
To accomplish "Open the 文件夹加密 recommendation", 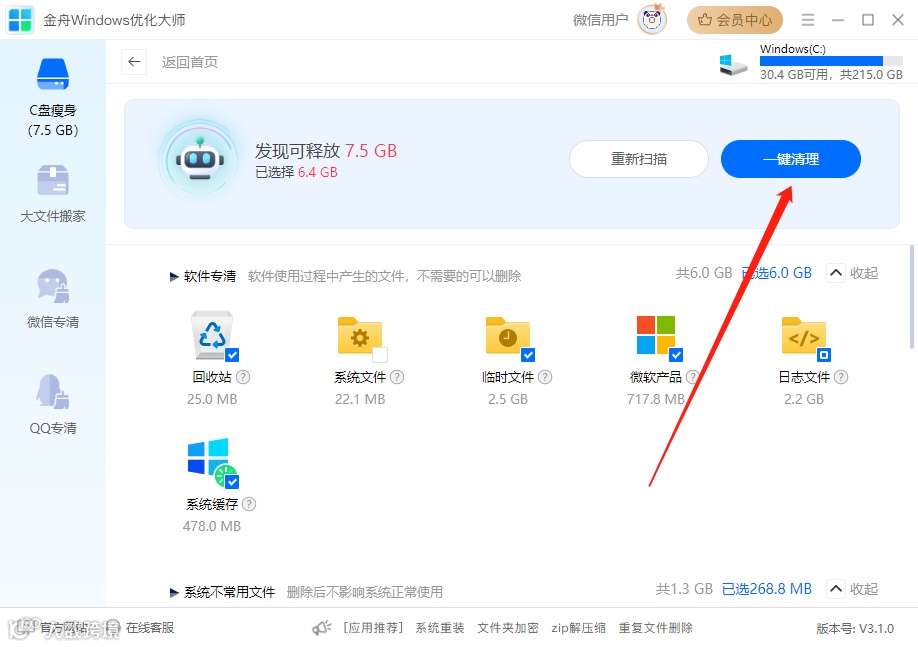I will [508, 628].
